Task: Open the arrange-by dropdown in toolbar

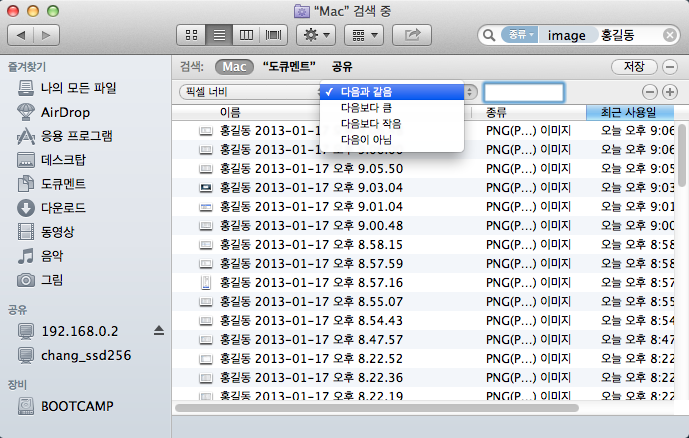Action: coord(364,35)
